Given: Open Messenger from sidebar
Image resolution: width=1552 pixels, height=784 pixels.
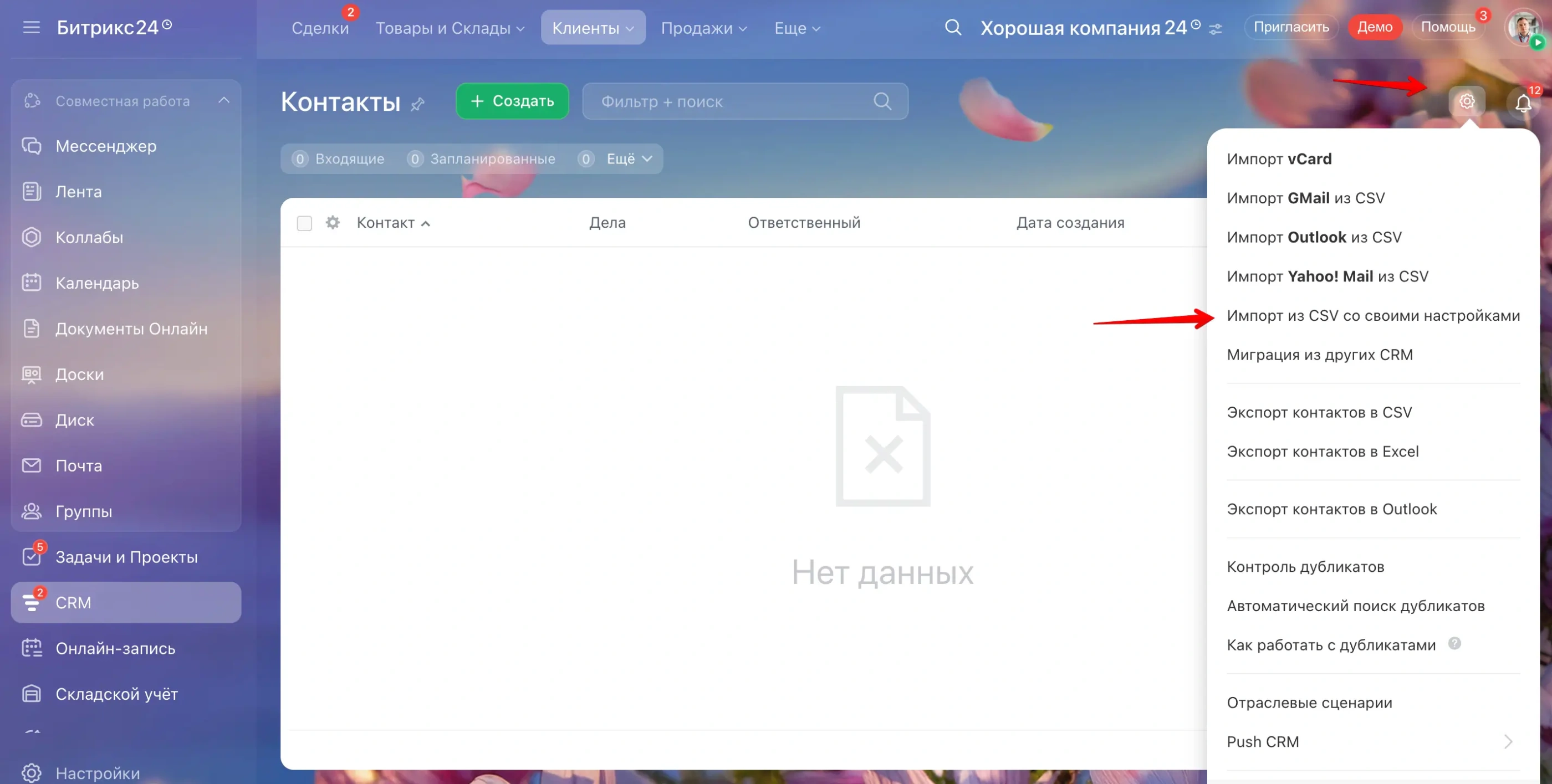Looking at the screenshot, I should [106, 146].
